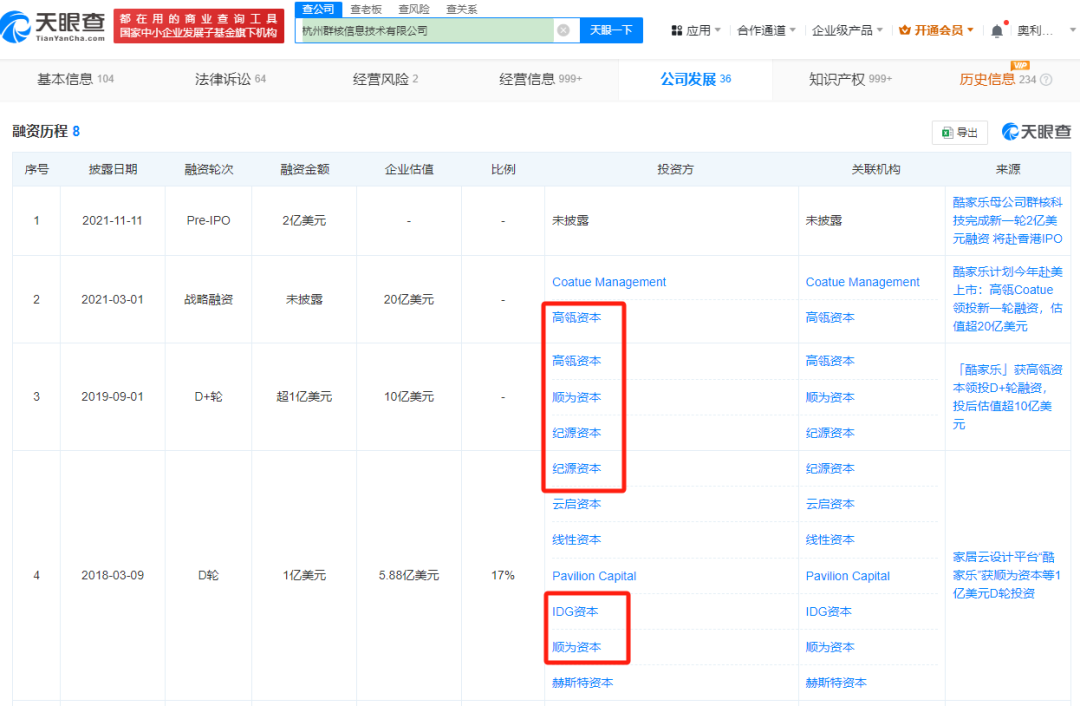Switch to the 查老板 search tab
Viewport: 1080px width, 706px height.
[x=365, y=9]
